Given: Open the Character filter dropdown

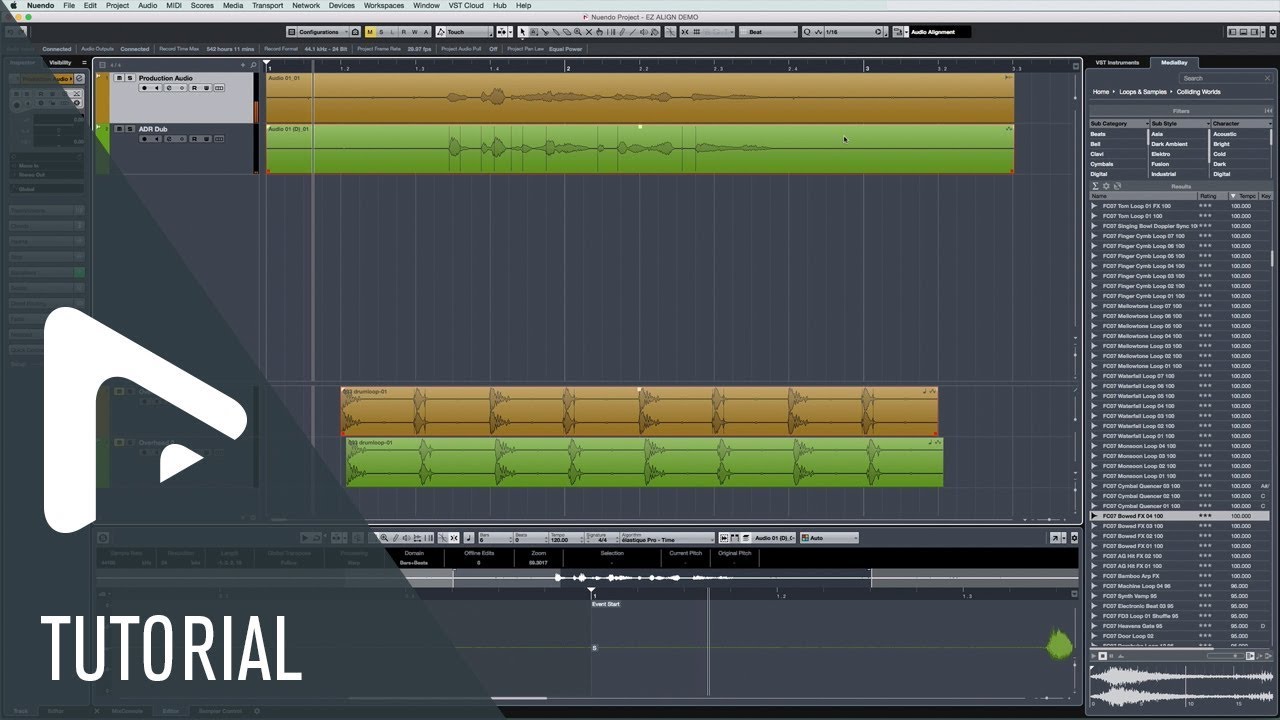Looking at the screenshot, I should (x=1241, y=123).
